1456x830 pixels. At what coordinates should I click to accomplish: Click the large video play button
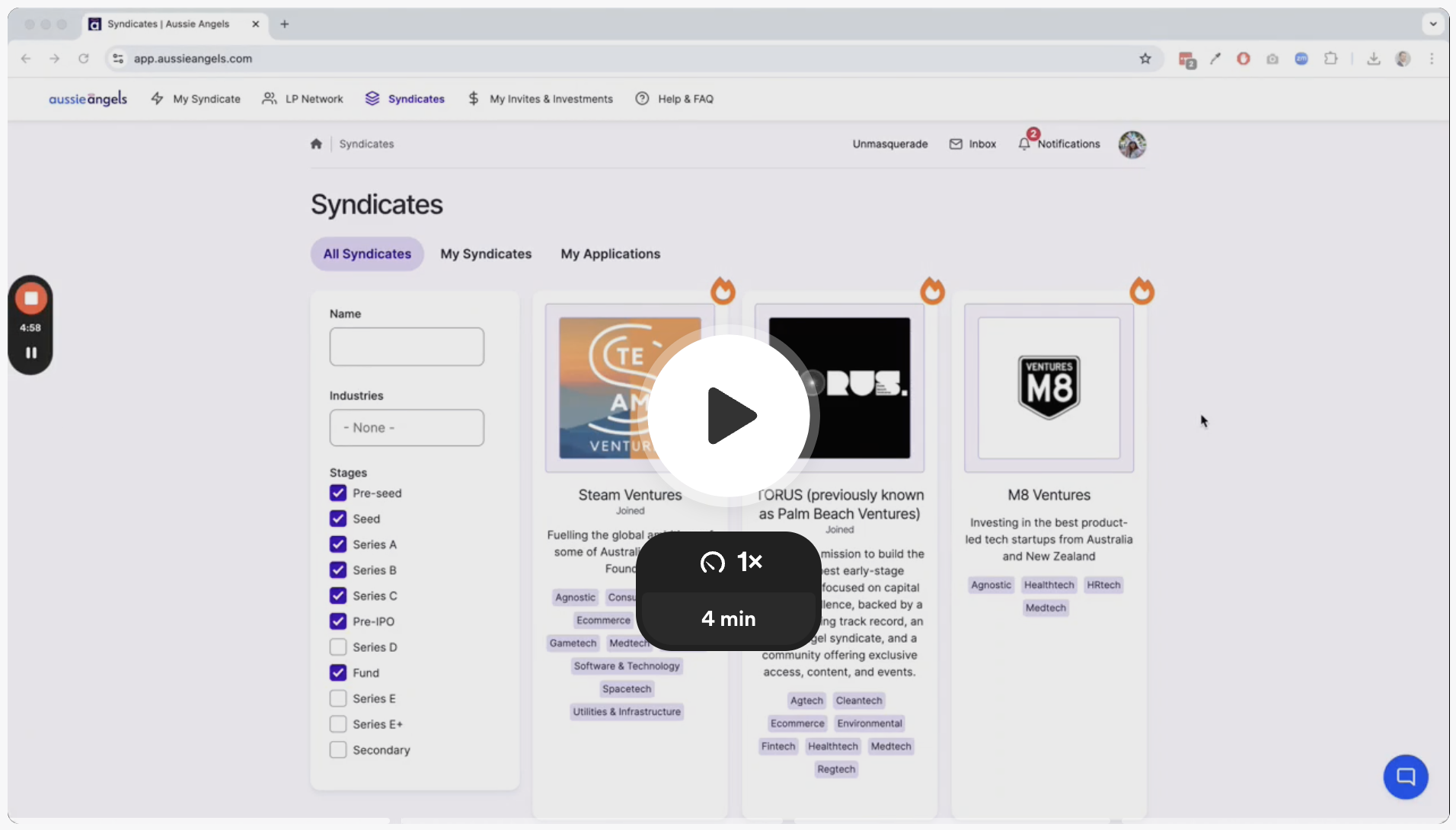tap(730, 416)
